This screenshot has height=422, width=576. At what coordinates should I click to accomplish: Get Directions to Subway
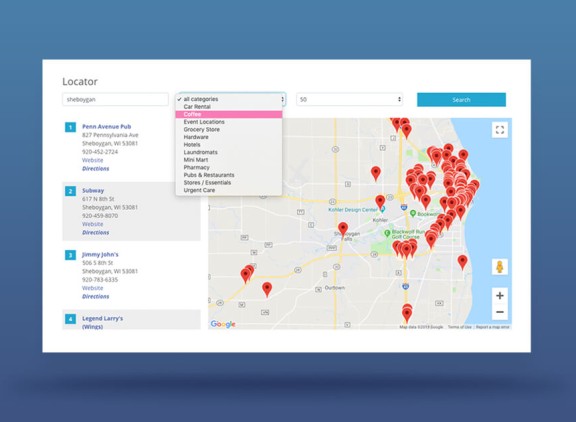(x=96, y=232)
